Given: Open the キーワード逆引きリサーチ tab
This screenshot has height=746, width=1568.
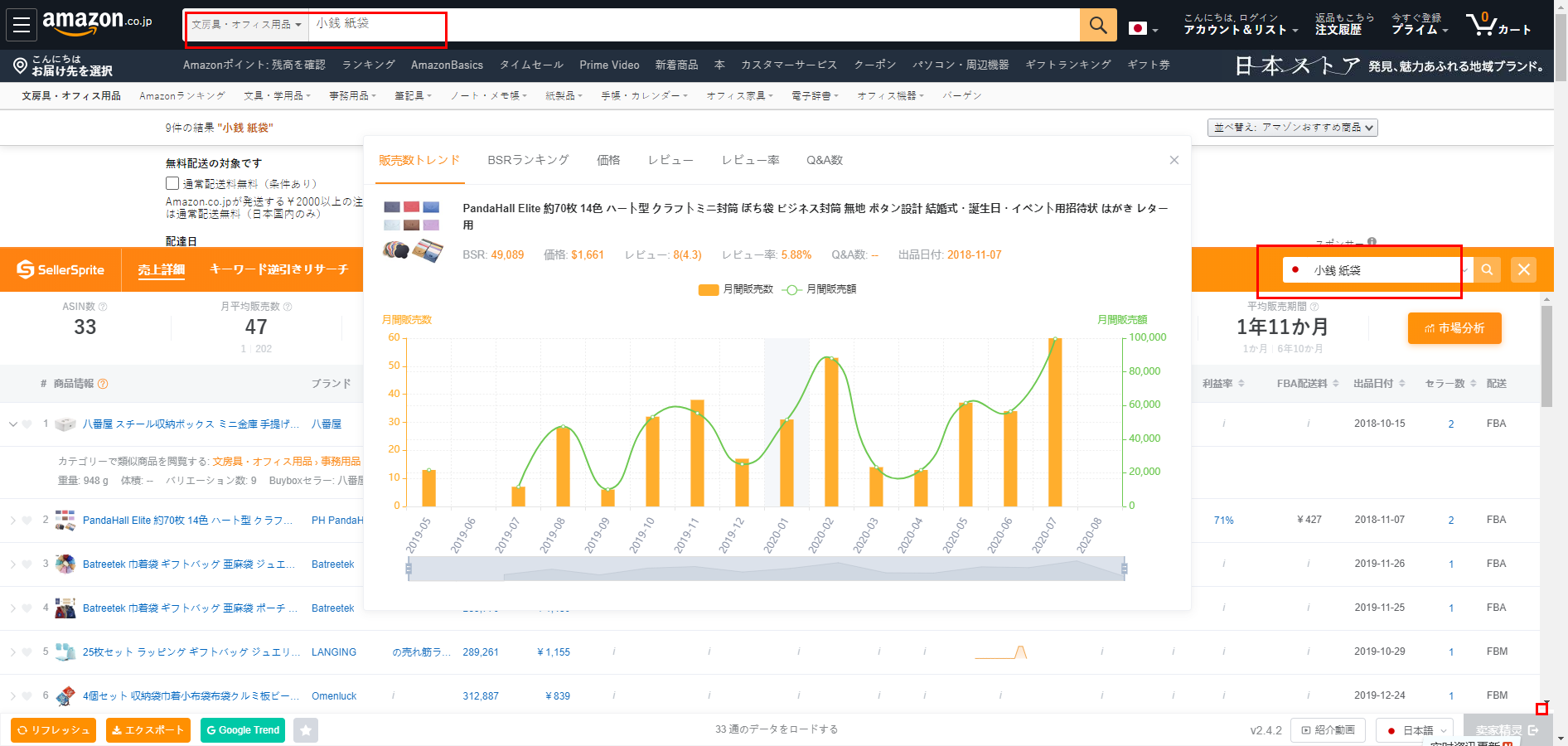Looking at the screenshot, I should [278, 269].
